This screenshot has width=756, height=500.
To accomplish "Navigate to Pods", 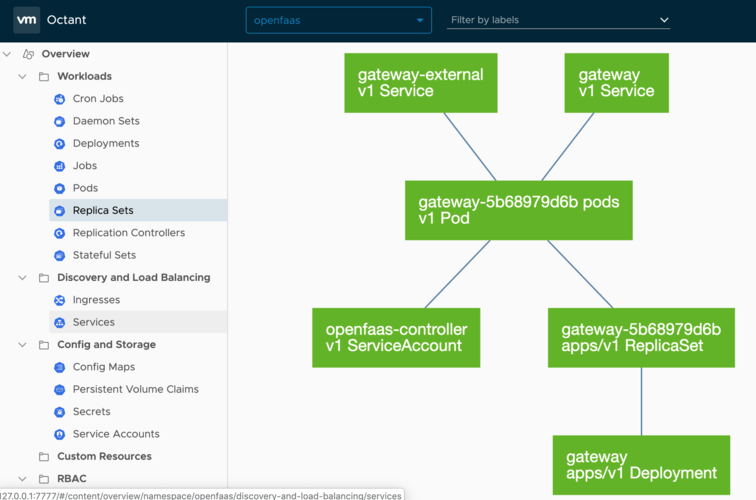I will [85, 188].
